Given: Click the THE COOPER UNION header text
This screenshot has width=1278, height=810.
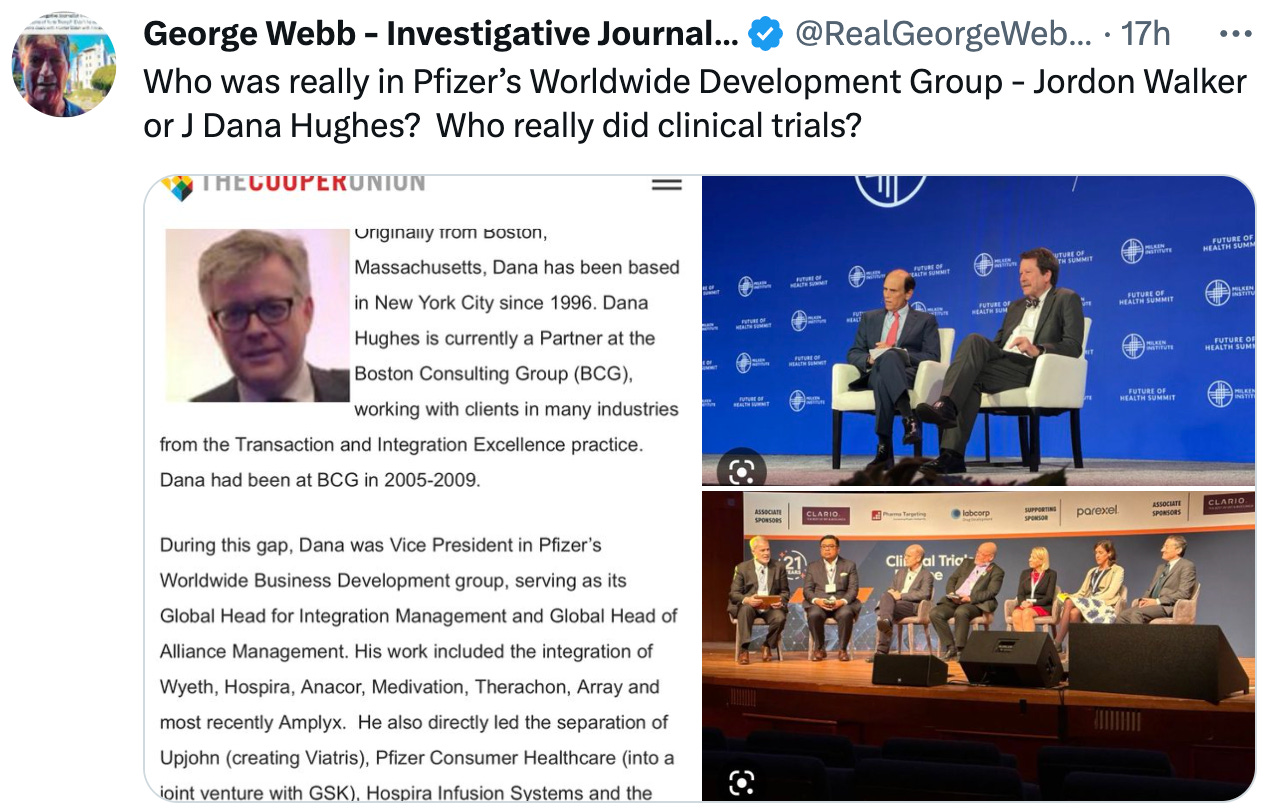Looking at the screenshot, I should pos(313,183).
